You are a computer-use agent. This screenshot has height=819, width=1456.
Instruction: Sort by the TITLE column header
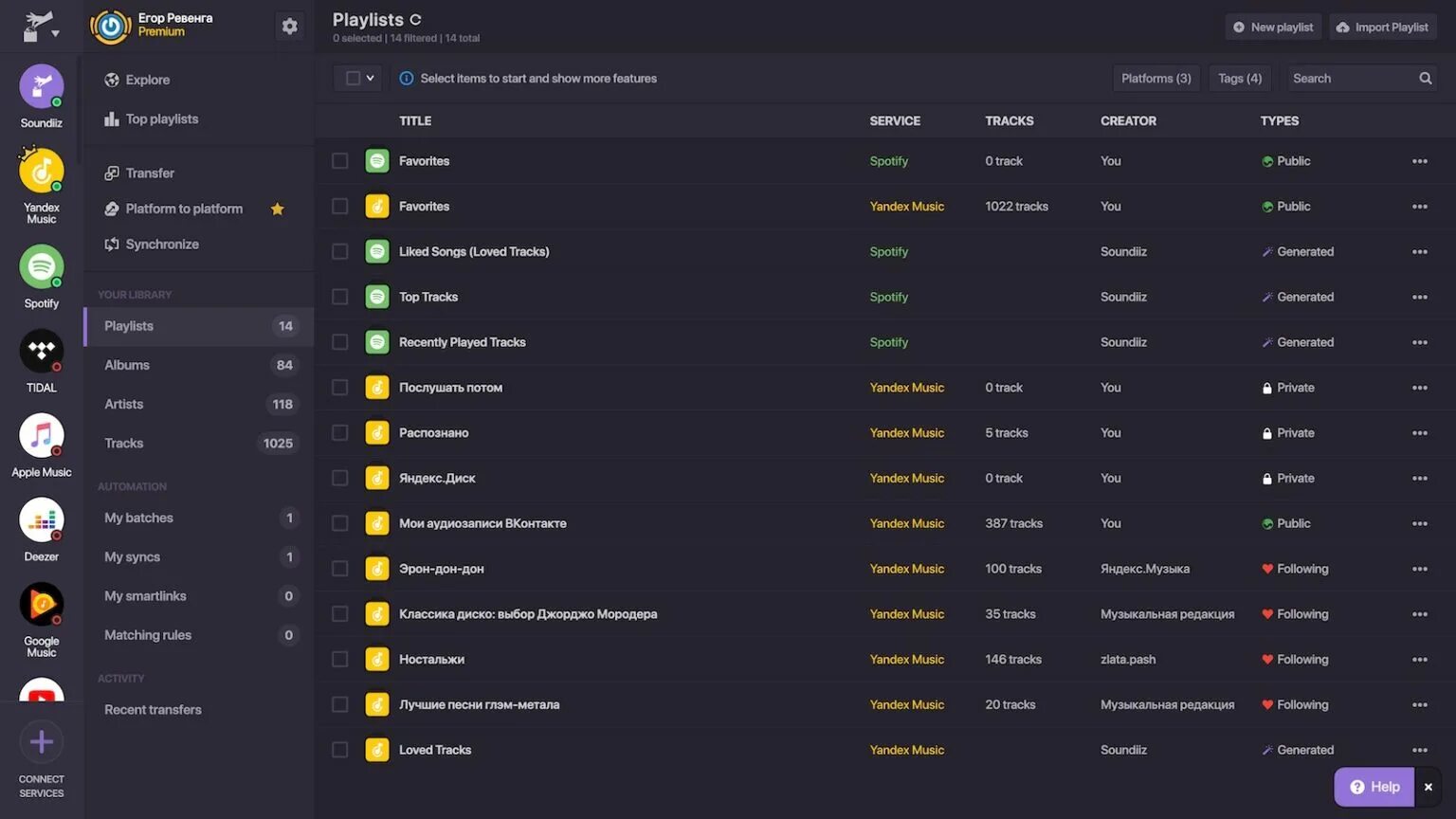pyautogui.click(x=415, y=121)
